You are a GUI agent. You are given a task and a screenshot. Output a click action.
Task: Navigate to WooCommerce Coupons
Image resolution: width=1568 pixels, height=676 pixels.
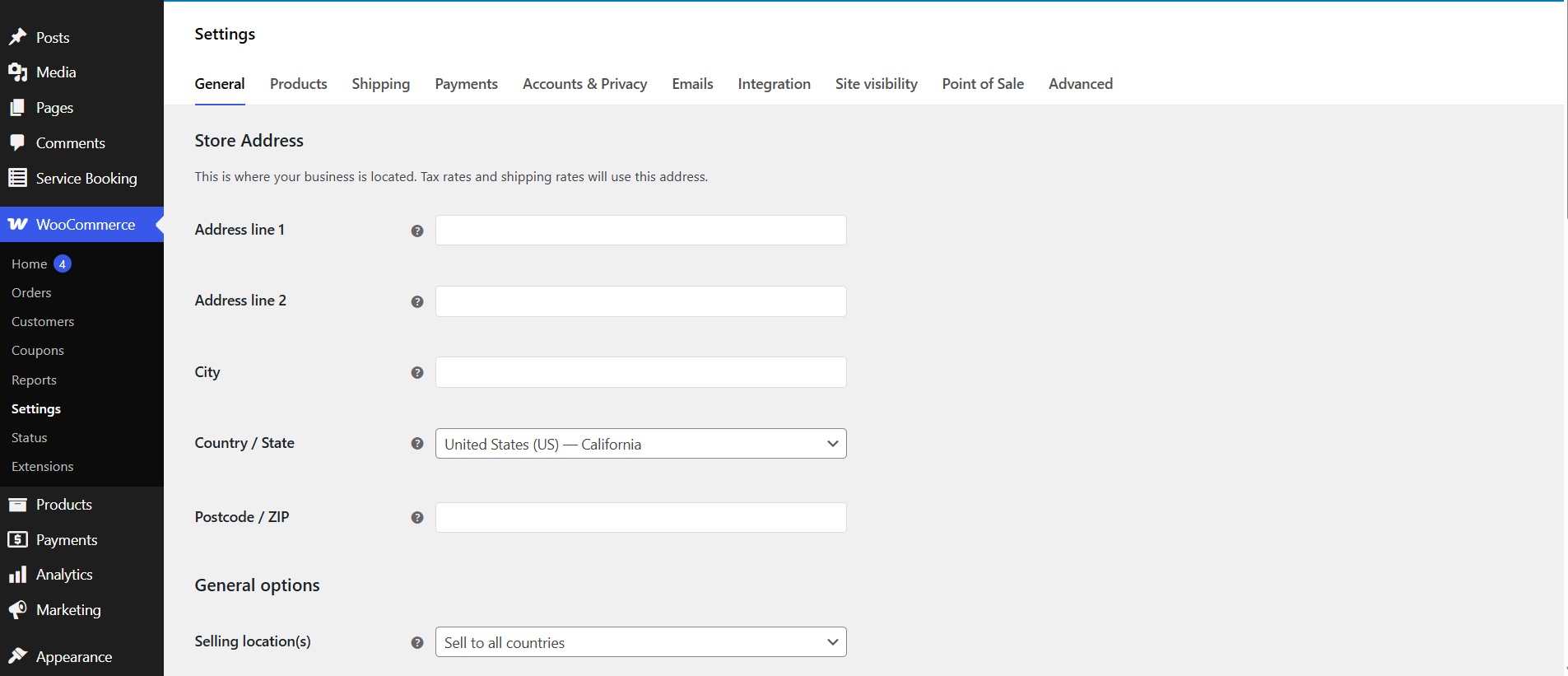tap(38, 351)
